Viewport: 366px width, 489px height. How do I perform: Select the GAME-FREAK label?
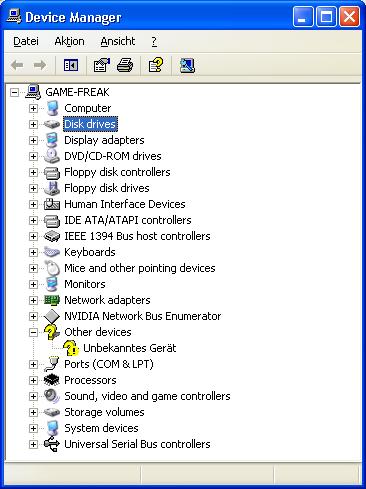click(x=77, y=92)
